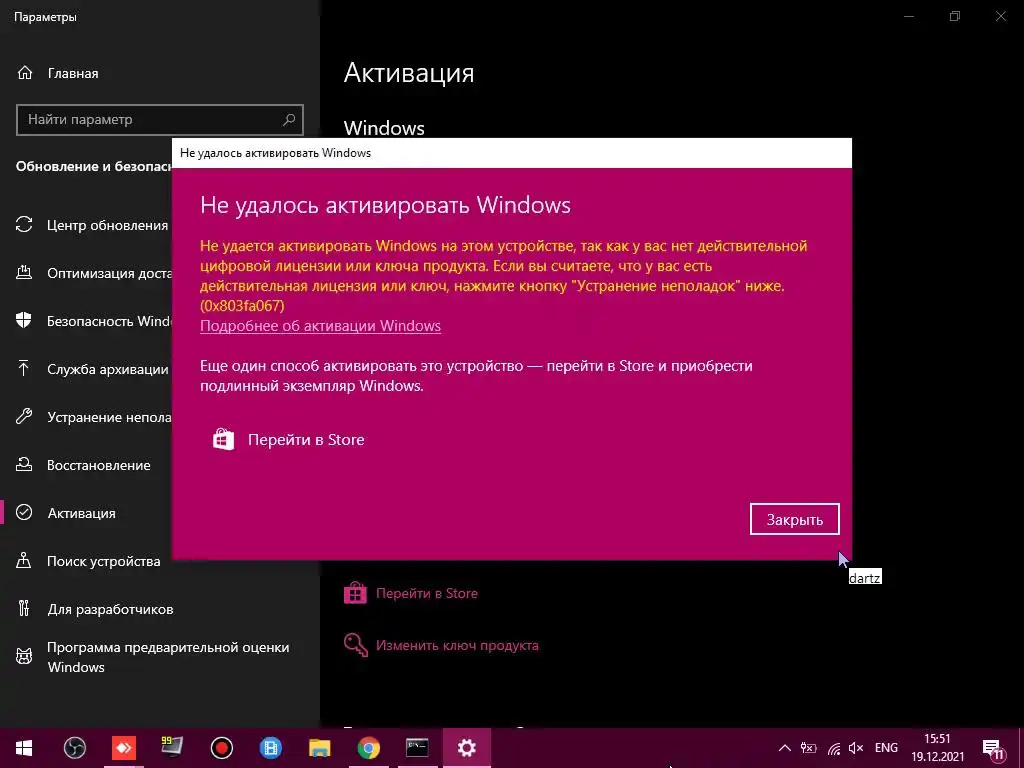Open Перейти в Store inside the dialog
This screenshot has height=768, width=1024.
(x=288, y=440)
